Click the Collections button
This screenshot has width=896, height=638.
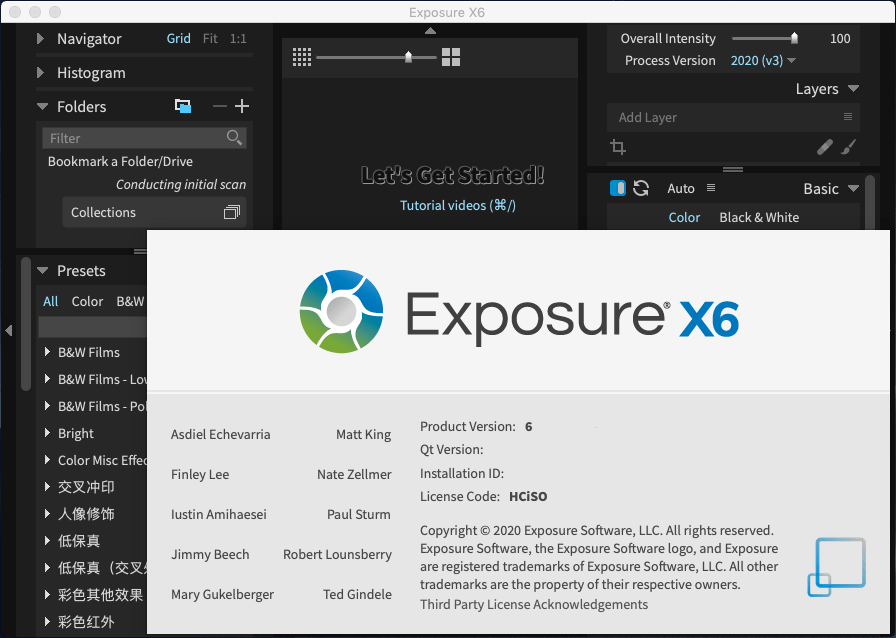(154, 212)
